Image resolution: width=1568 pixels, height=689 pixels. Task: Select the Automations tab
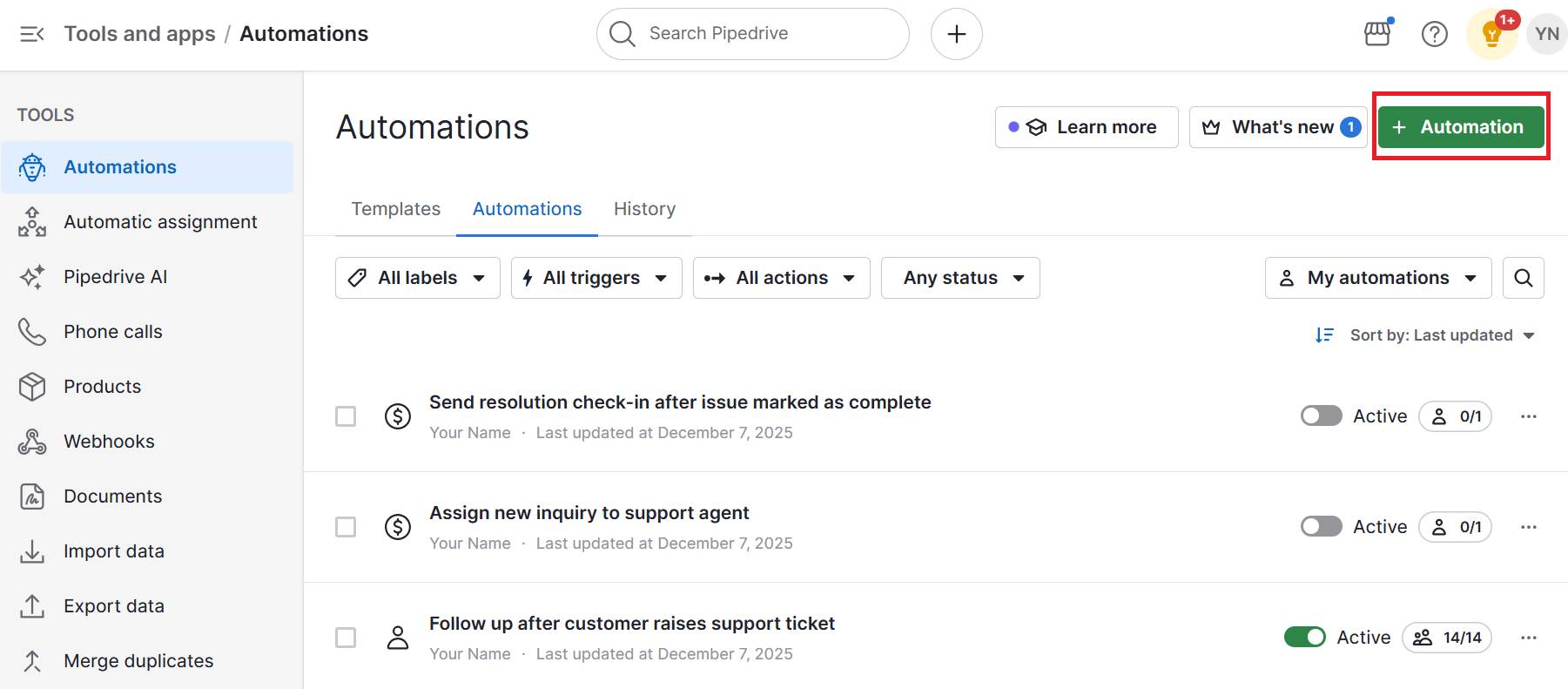point(527,209)
